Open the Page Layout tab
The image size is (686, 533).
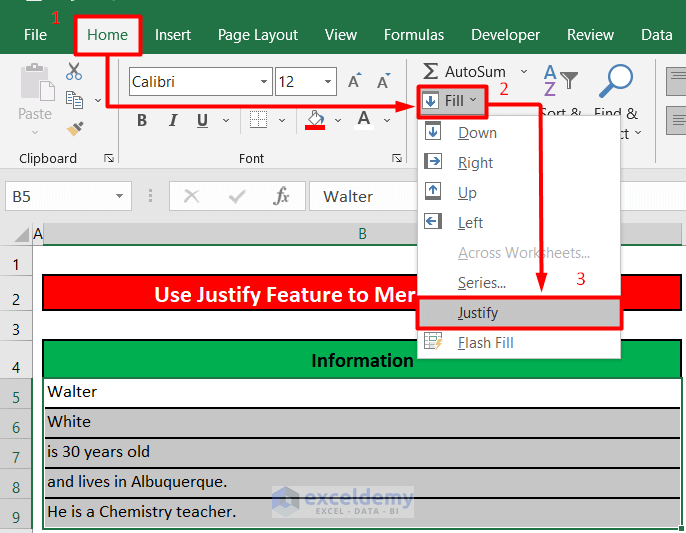258,35
